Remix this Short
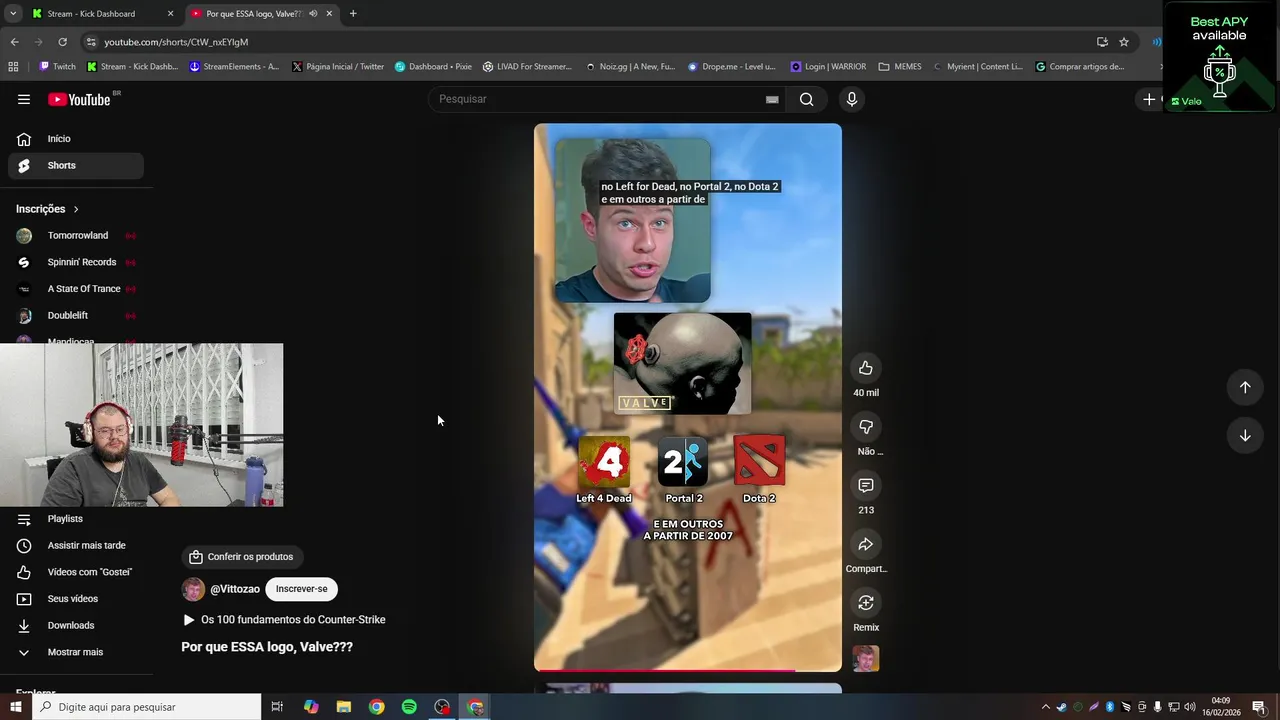1280x720 pixels. coord(866,603)
